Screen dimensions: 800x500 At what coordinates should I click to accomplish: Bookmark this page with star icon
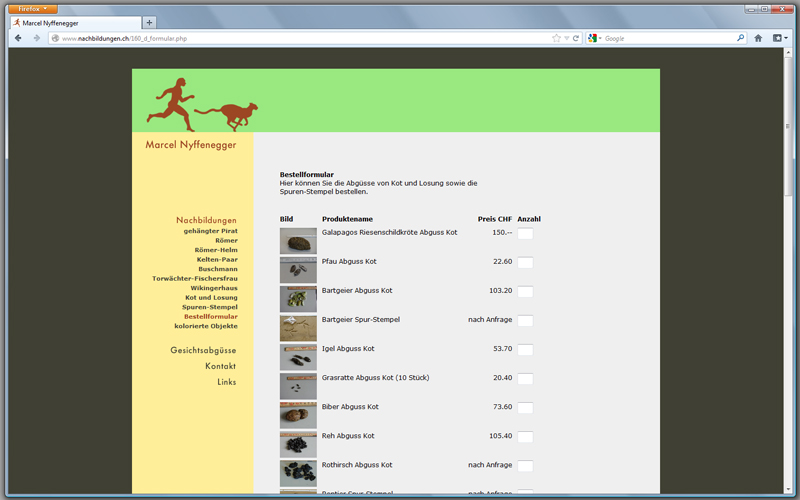pyautogui.click(x=556, y=38)
